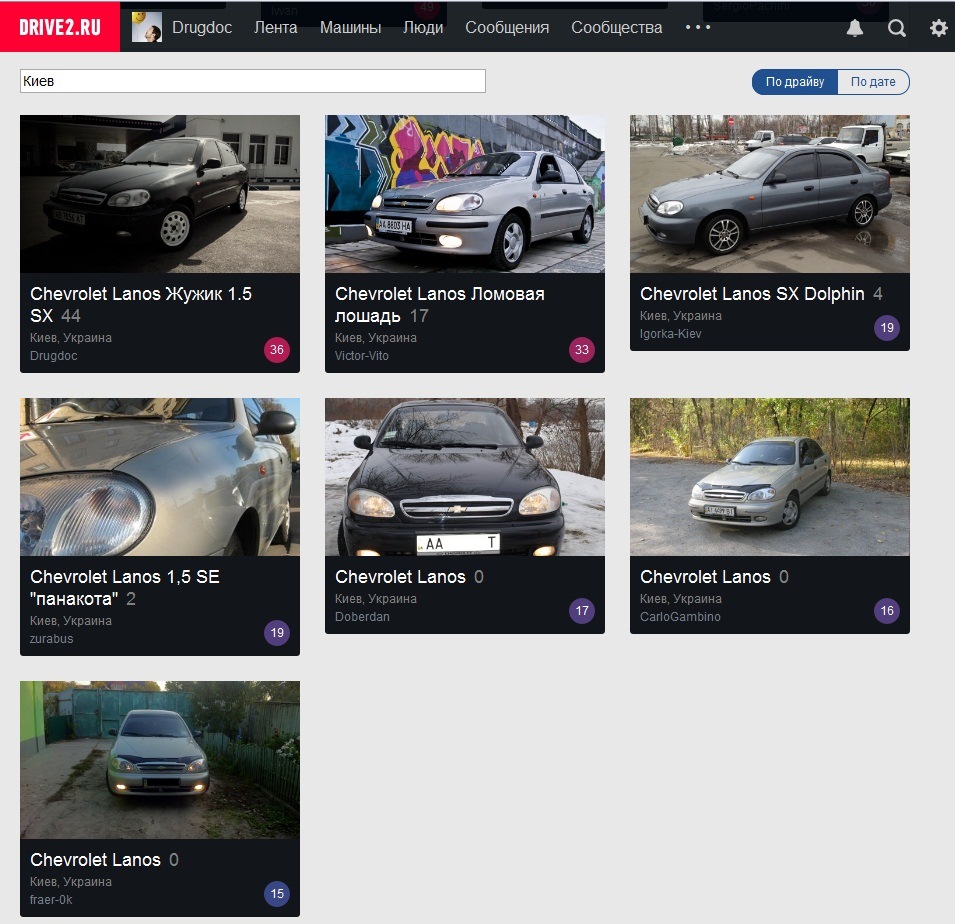The width and height of the screenshot is (955, 924).
Task: Click zurabus's rating badge 19
Action: coord(277,633)
